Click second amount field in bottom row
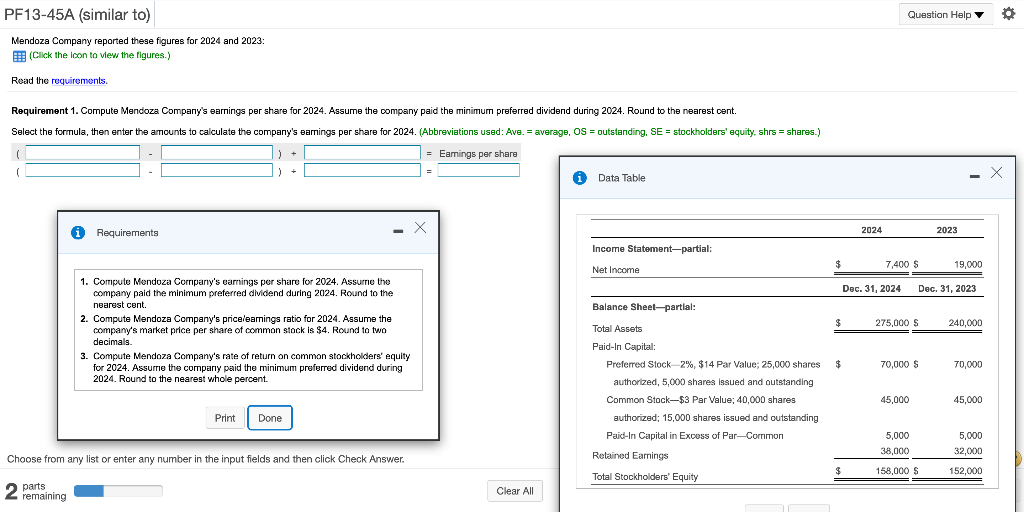The height and width of the screenshot is (513, 1024). pyautogui.click(x=217, y=170)
